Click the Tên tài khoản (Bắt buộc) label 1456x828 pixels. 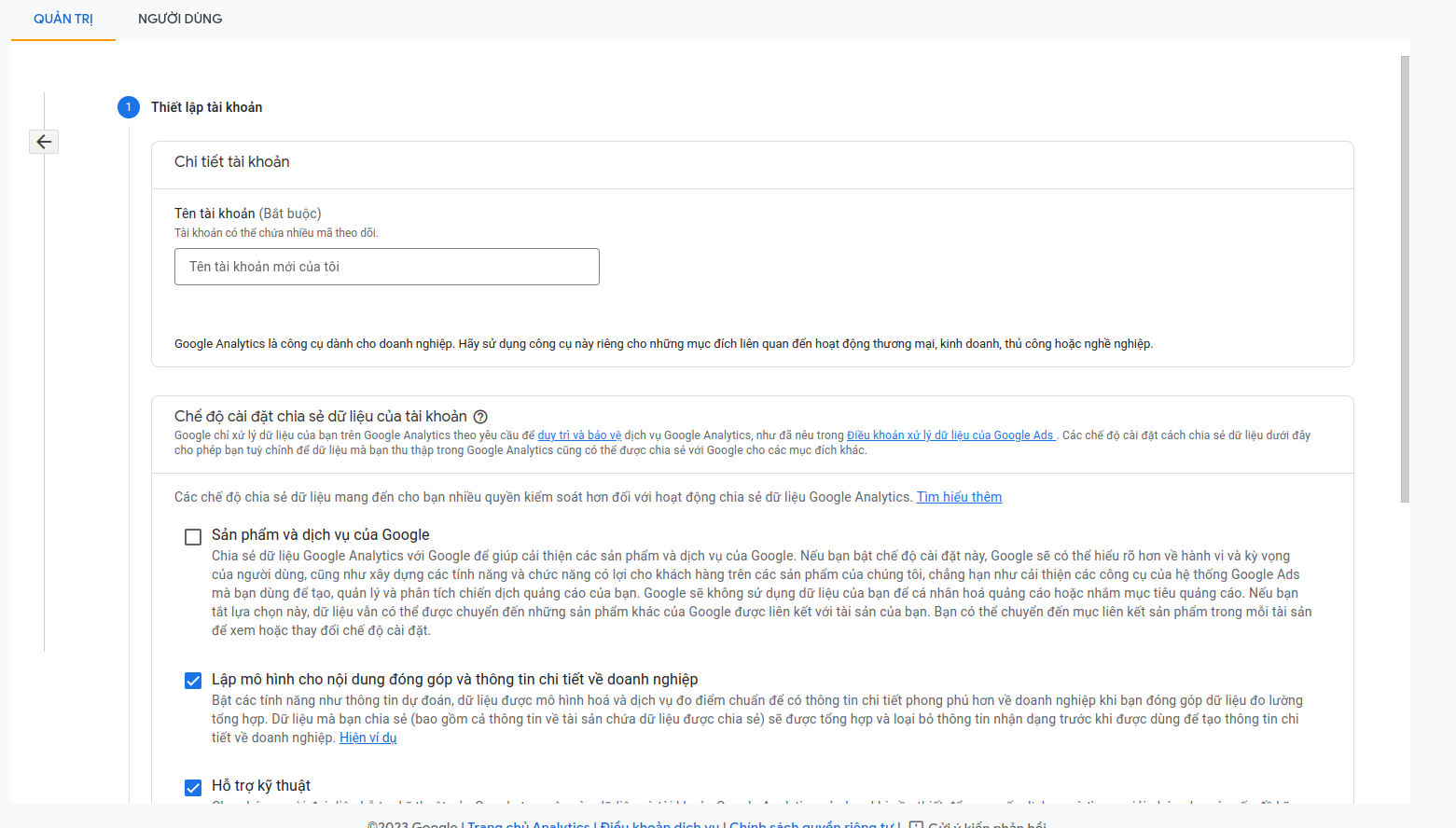248,214
